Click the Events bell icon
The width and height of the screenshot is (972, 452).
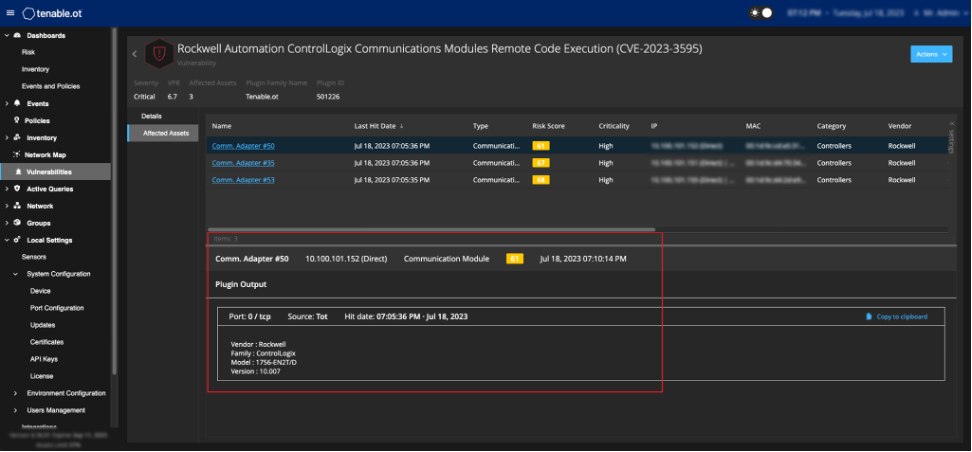17,104
